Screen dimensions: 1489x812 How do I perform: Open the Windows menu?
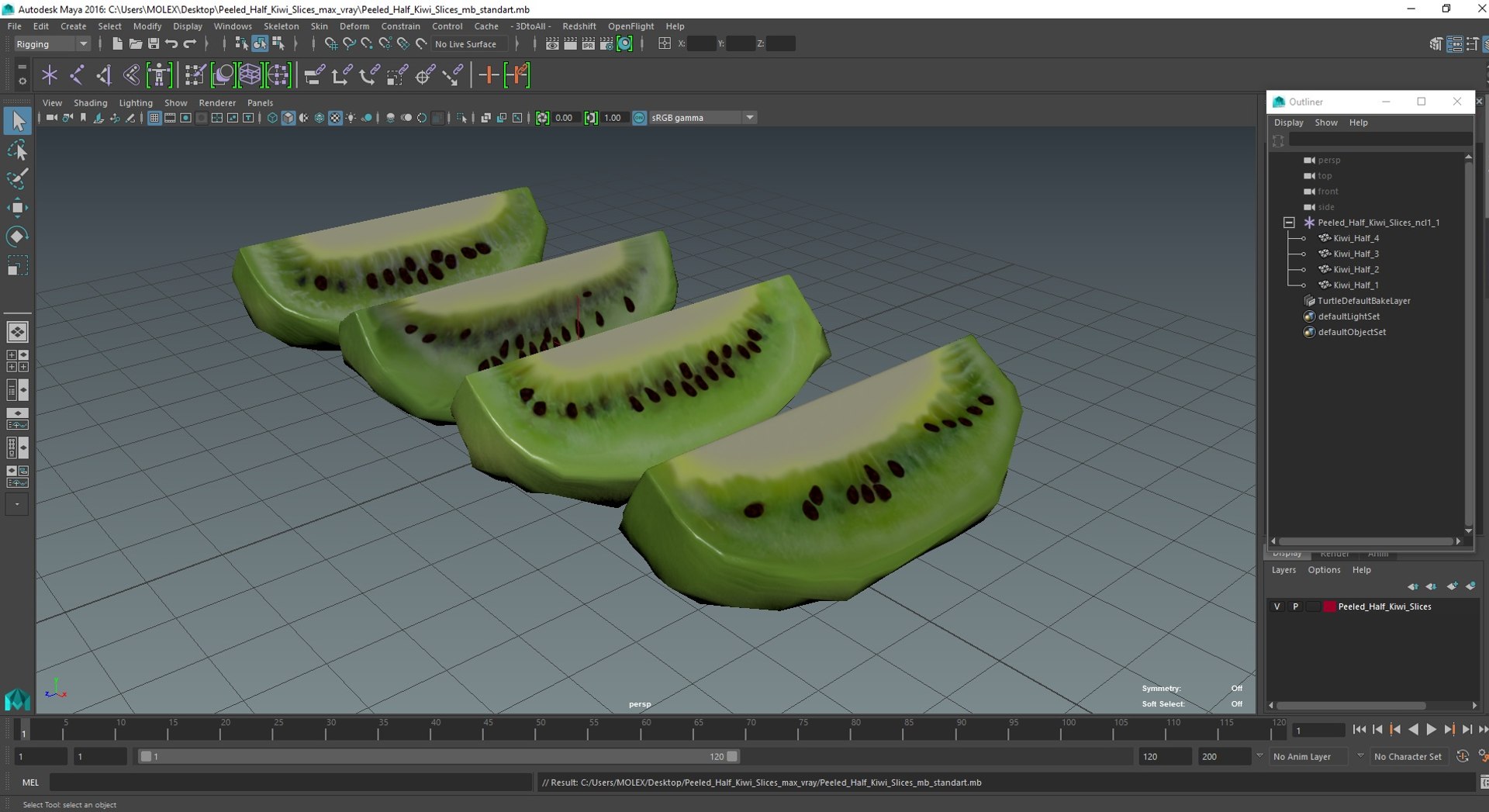point(233,26)
